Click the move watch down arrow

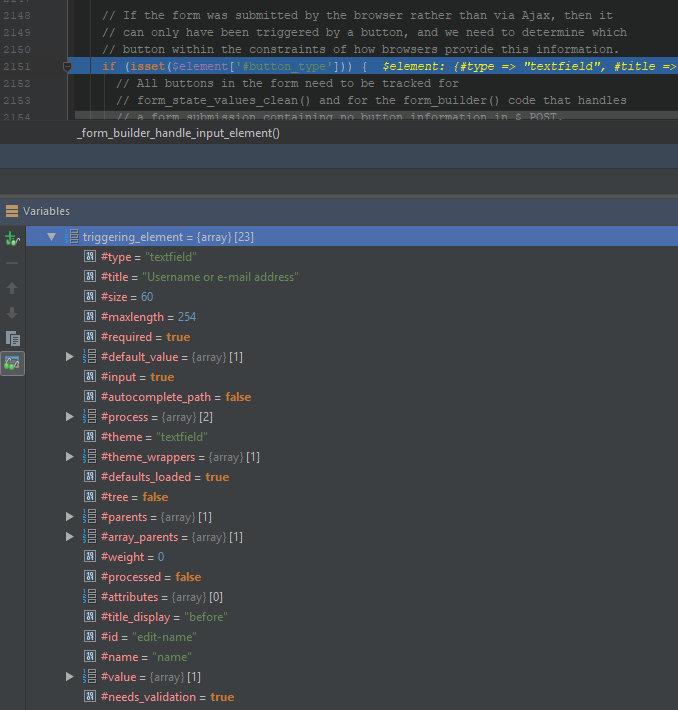12,313
